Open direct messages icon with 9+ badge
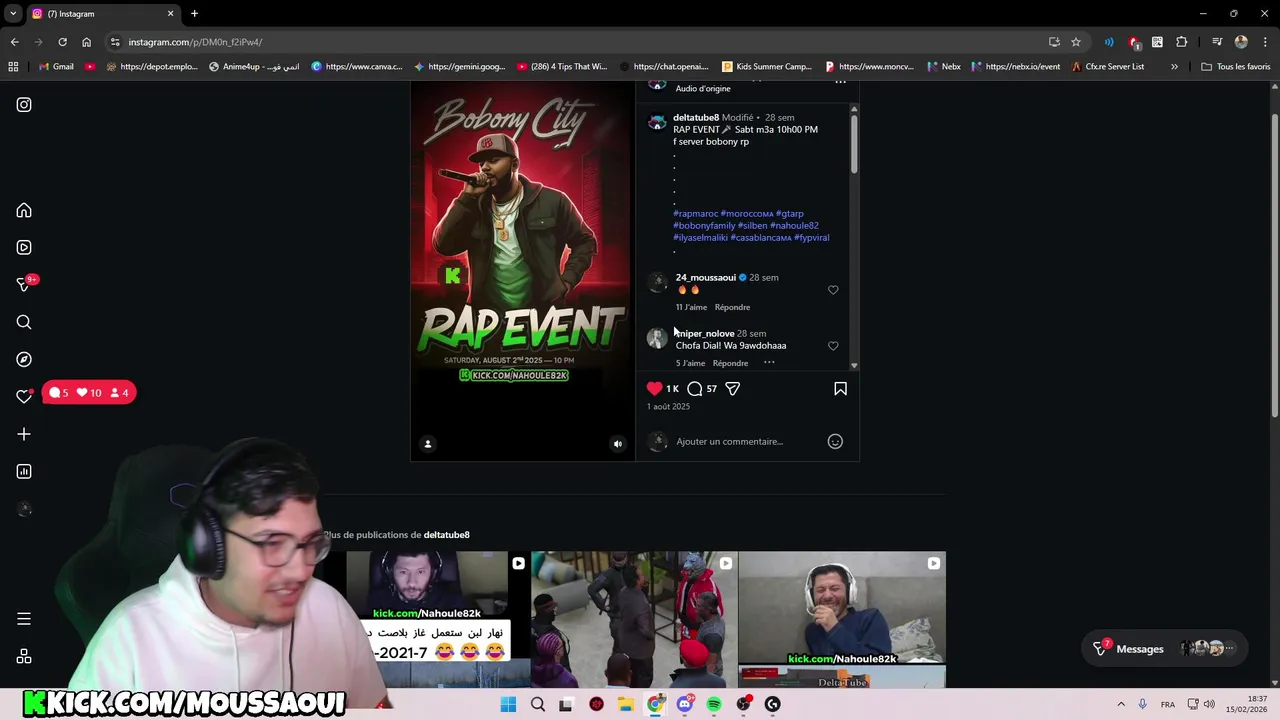This screenshot has width=1280, height=720. tap(25, 284)
